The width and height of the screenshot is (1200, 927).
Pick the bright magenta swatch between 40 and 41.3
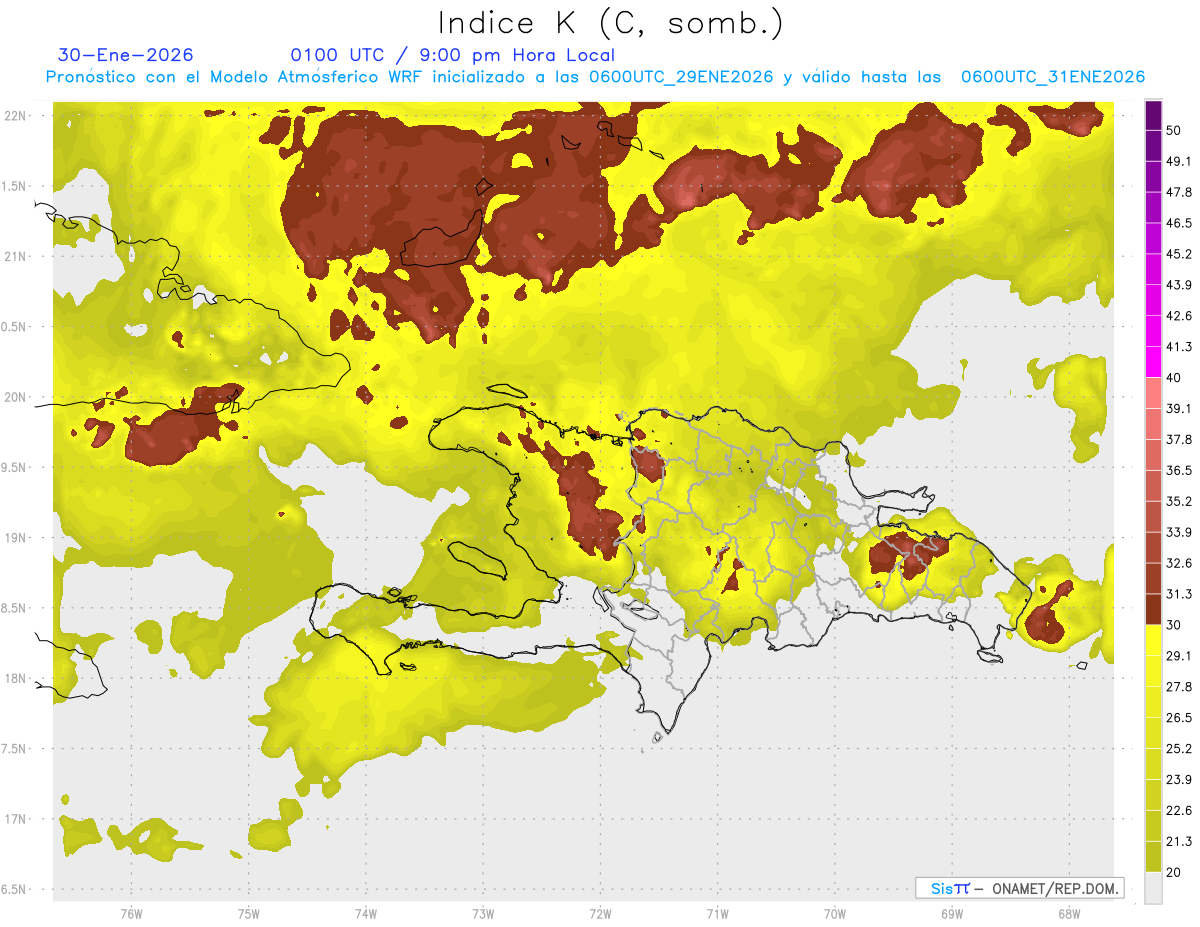coord(1153,362)
